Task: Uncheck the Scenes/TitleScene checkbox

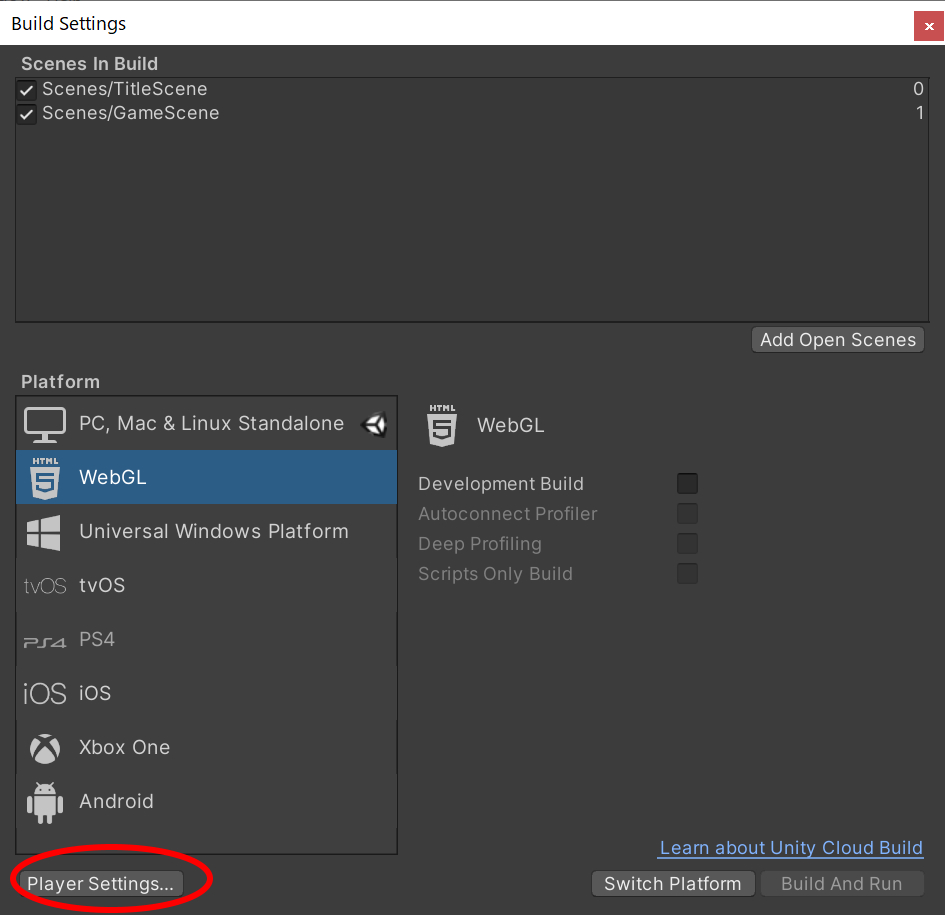Action: coord(27,90)
